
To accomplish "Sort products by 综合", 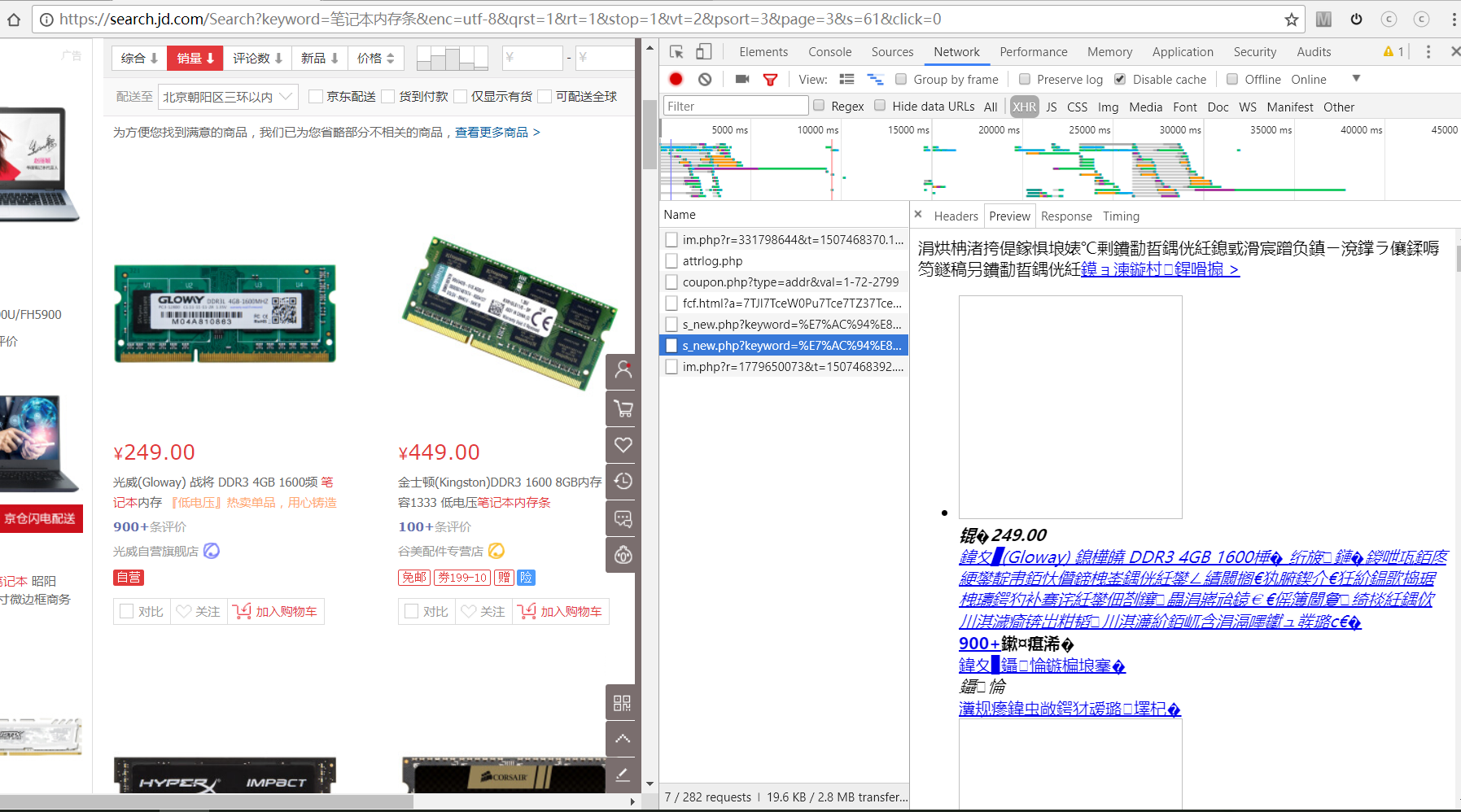I will tap(139, 58).
